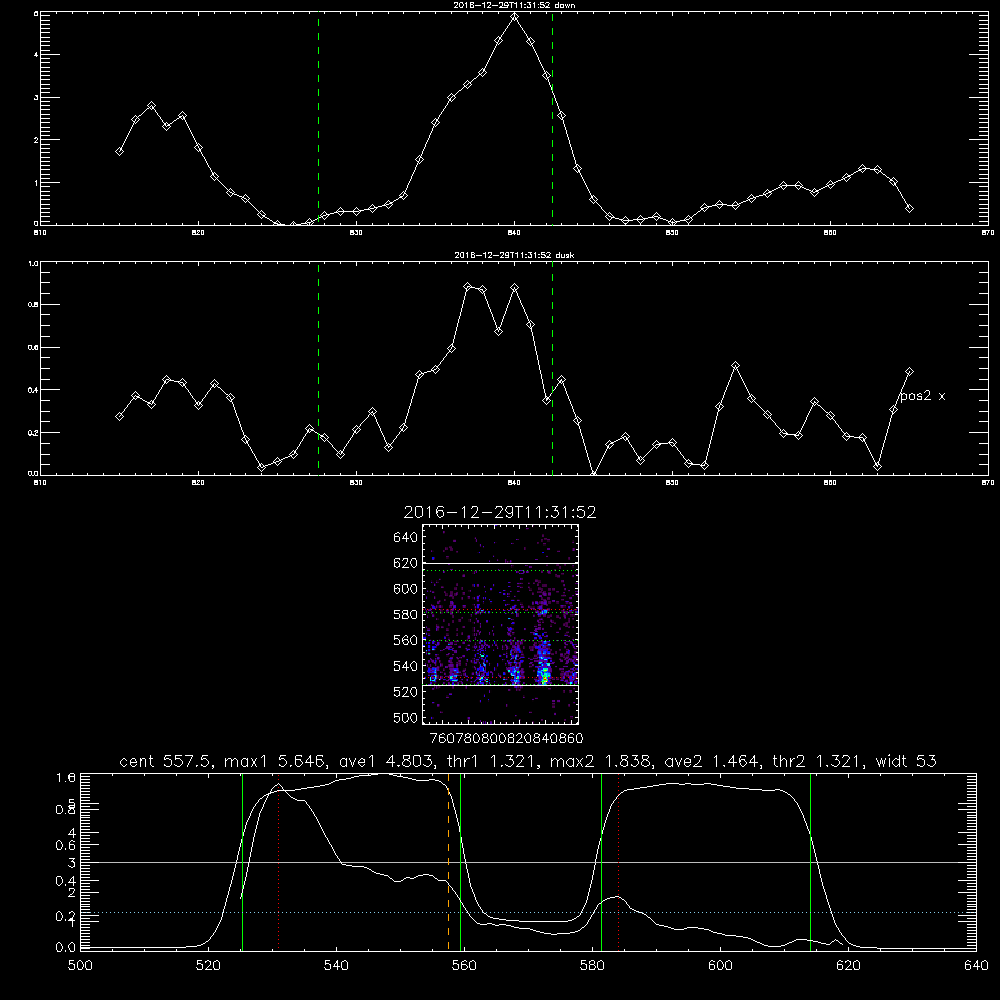Click the green vertical line near 525
Image resolution: width=1000 pixels, height=1000 pixels.
[242, 862]
